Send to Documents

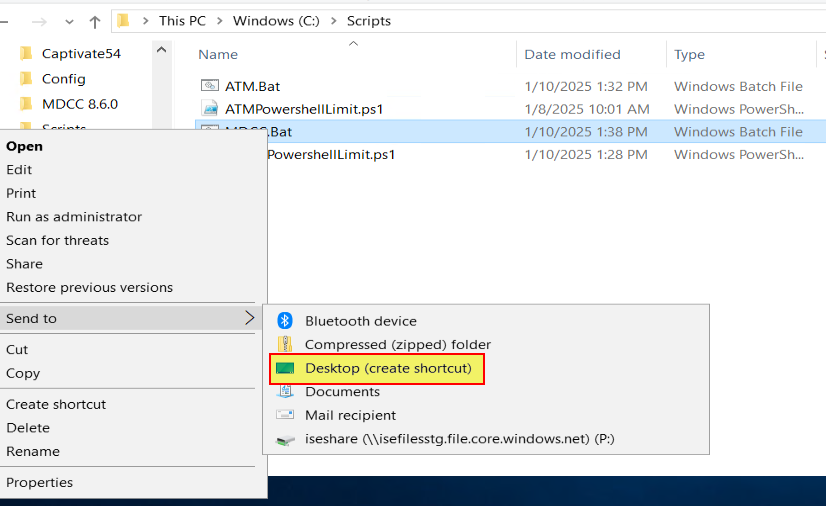point(342,392)
